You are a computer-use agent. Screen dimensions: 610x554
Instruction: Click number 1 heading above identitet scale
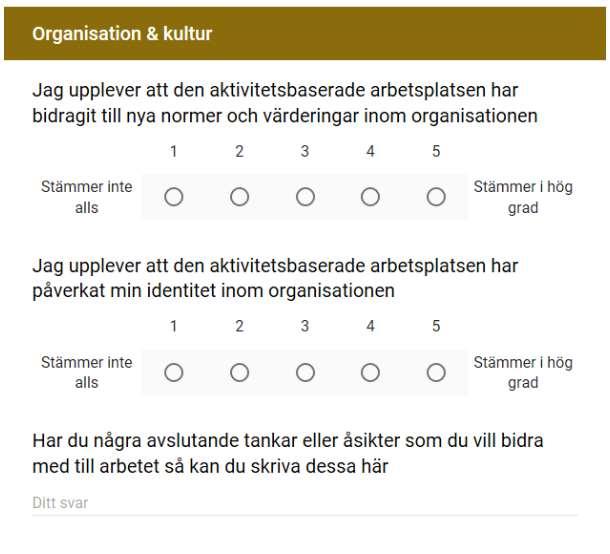pos(174,326)
